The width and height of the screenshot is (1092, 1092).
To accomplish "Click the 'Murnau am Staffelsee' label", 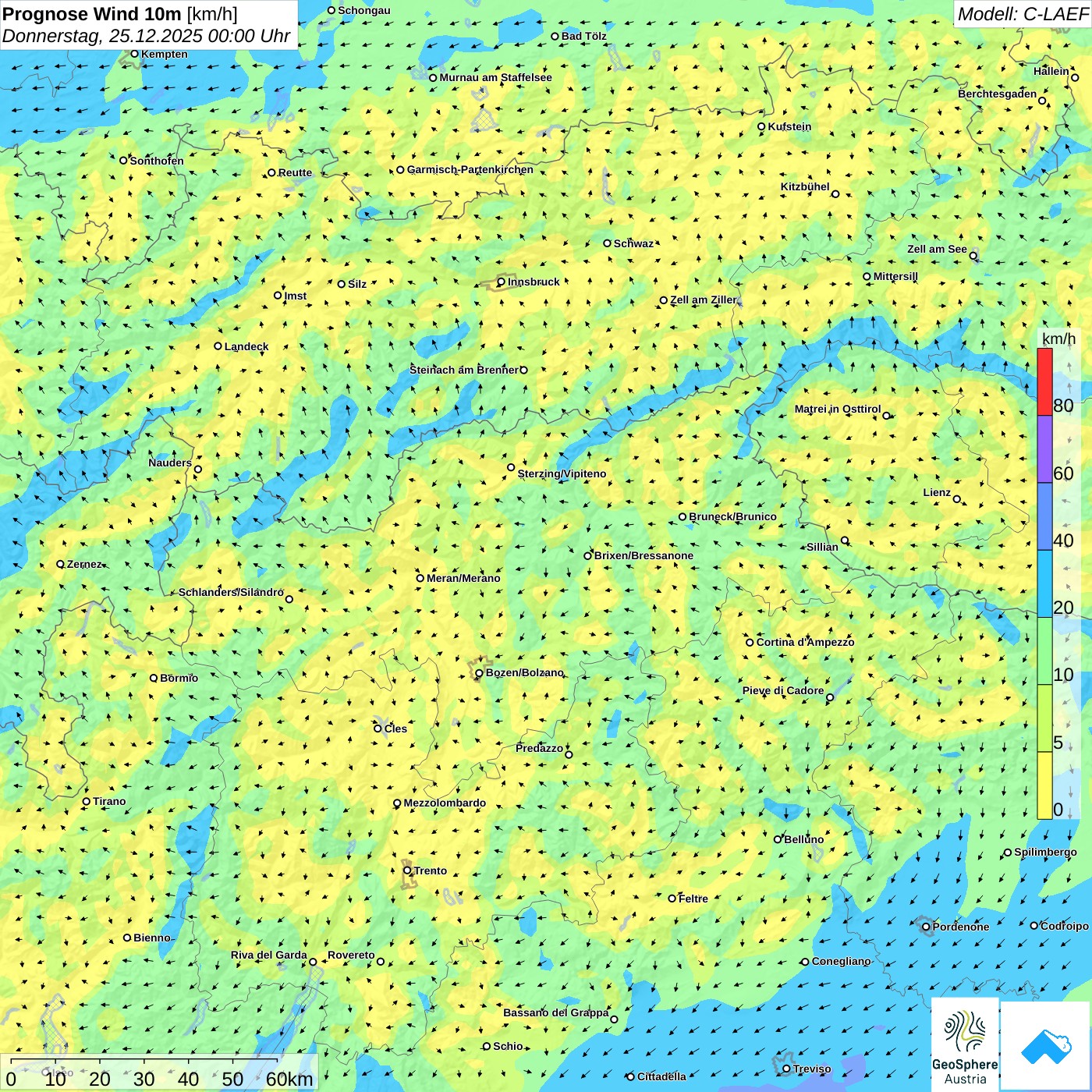I will click(x=496, y=77).
